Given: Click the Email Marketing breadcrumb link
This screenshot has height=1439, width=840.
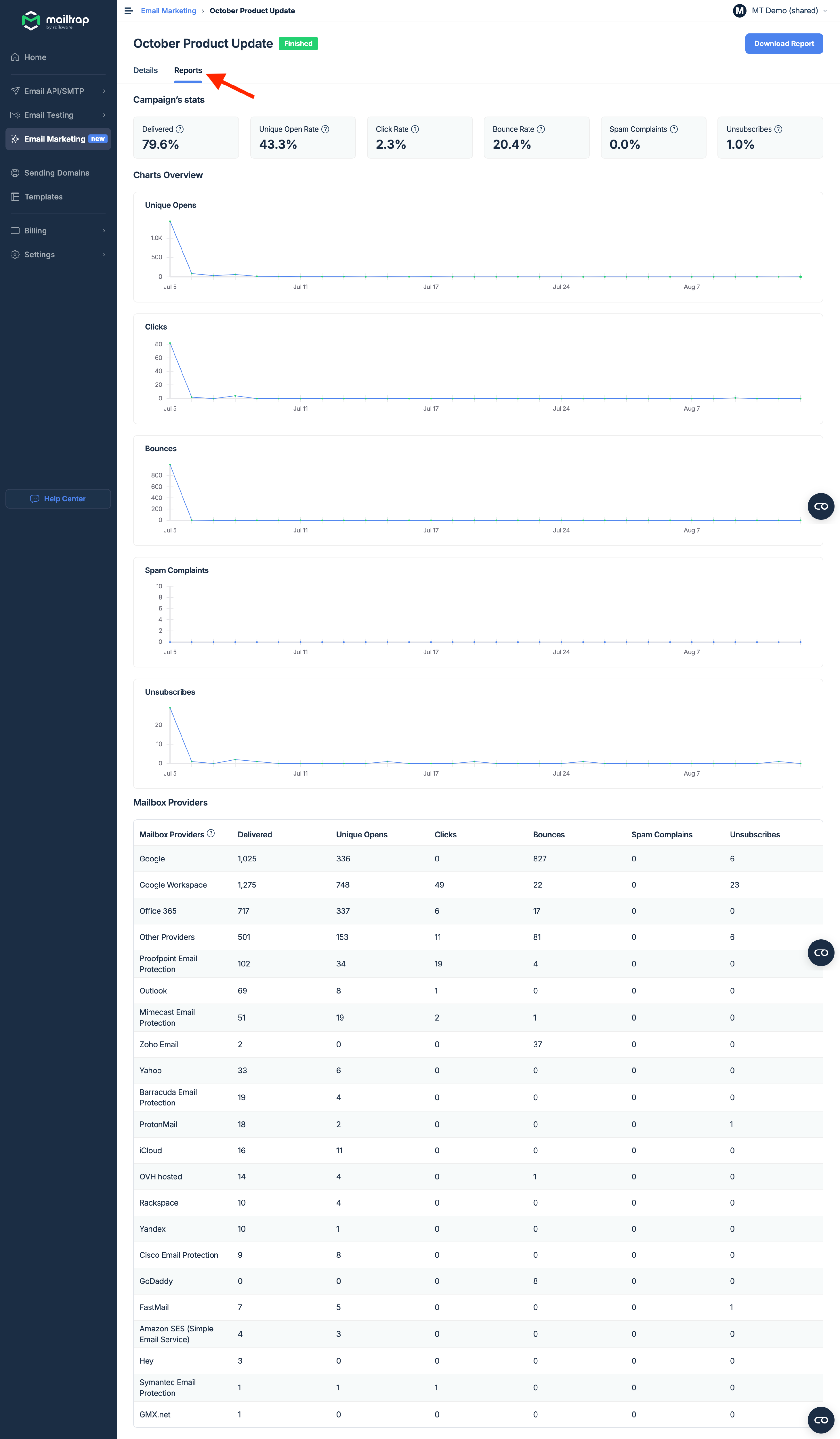Looking at the screenshot, I should coord(168,10).
